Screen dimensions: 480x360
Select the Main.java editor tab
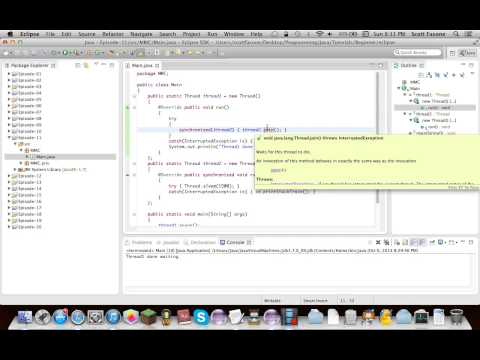point(142,65)
